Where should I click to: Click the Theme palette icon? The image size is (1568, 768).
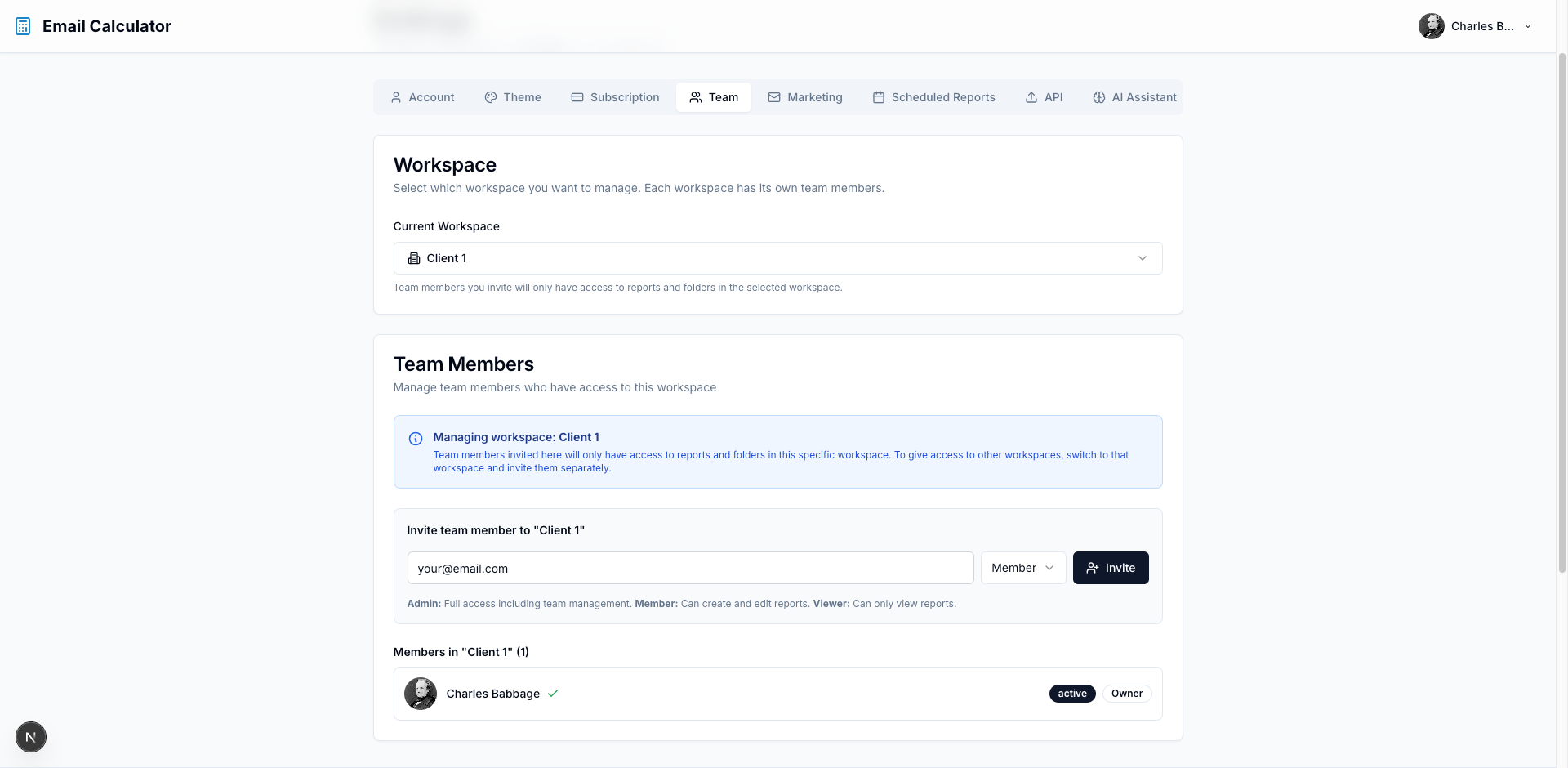pos(491,97)
